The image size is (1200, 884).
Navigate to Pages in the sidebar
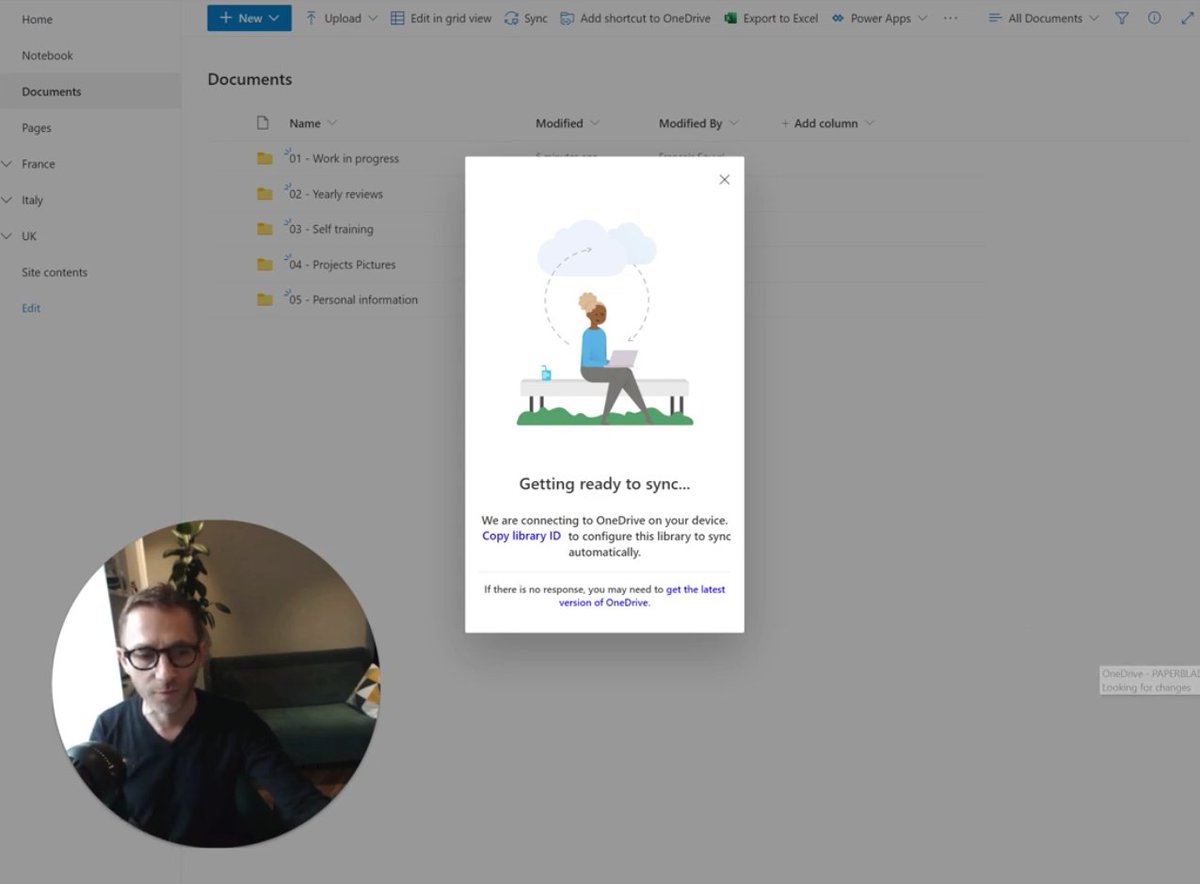(36, 127)
